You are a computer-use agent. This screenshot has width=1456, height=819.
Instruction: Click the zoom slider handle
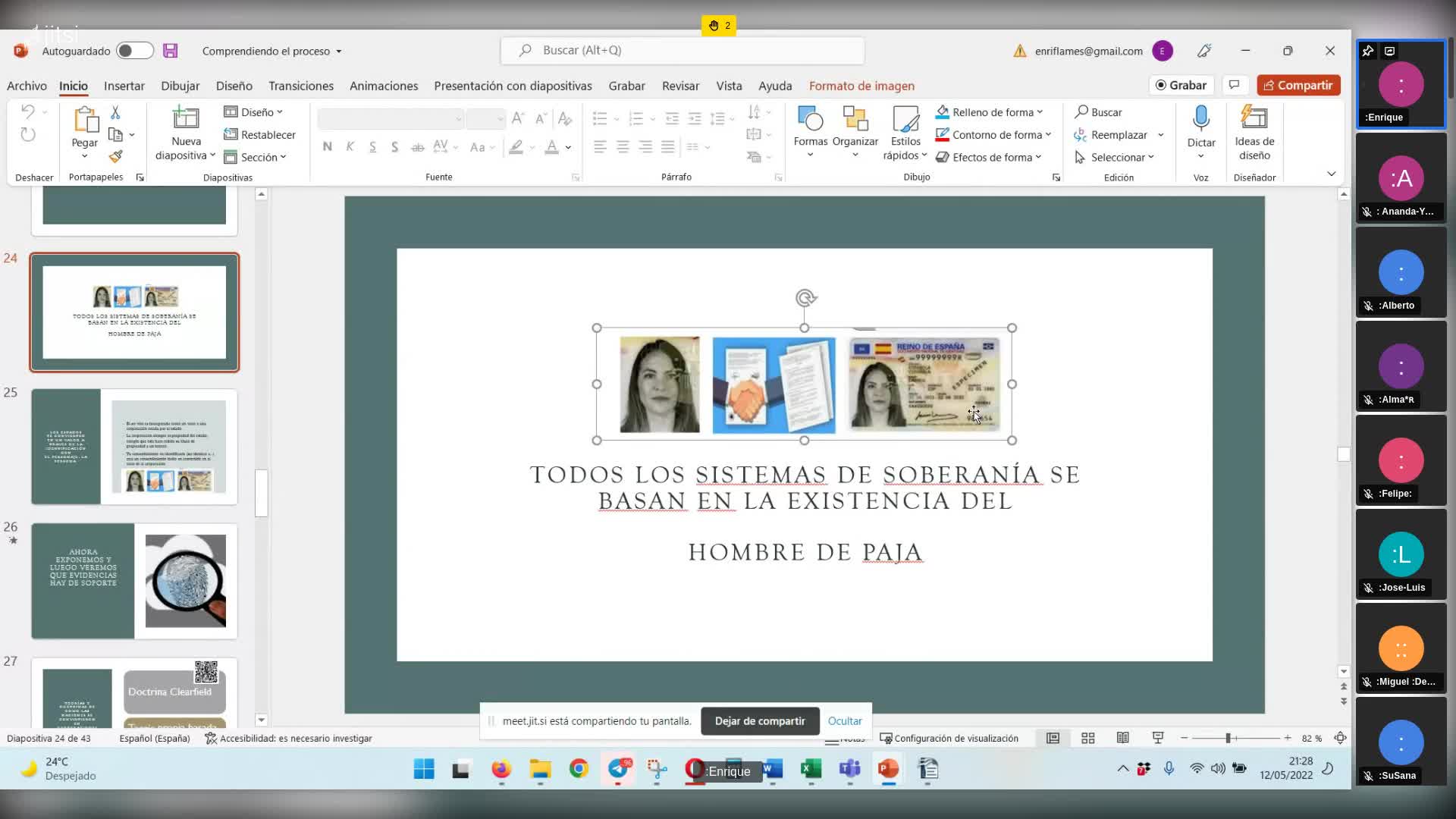1228,738
